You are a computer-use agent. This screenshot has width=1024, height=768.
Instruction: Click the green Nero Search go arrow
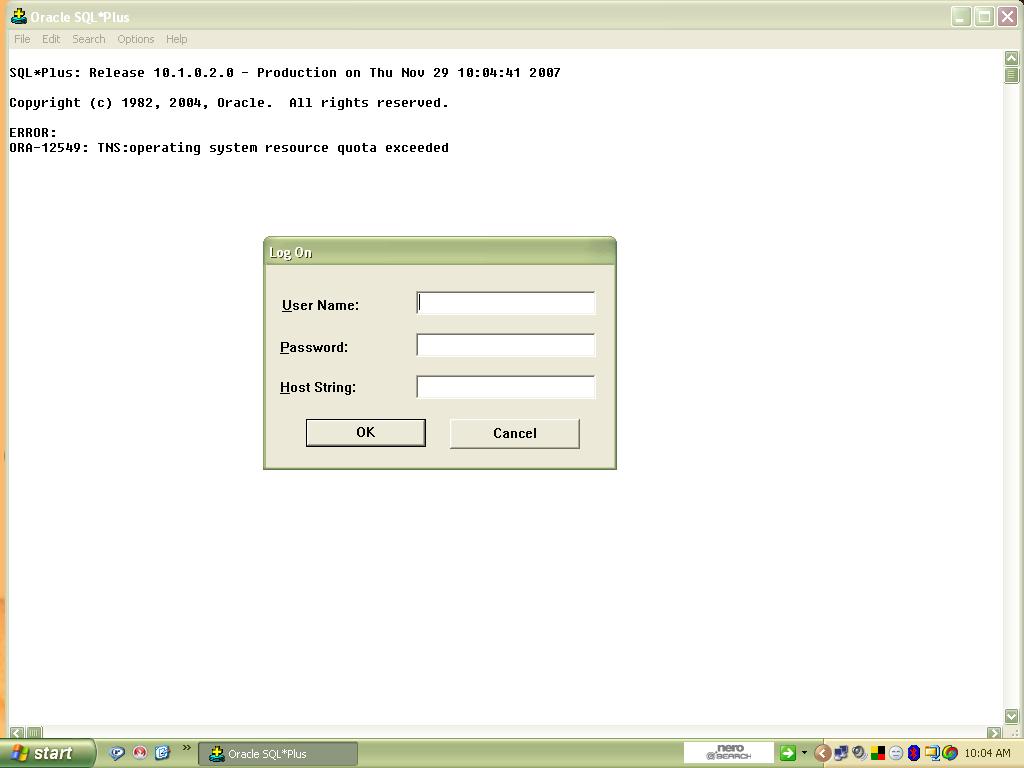click(788, 753)
